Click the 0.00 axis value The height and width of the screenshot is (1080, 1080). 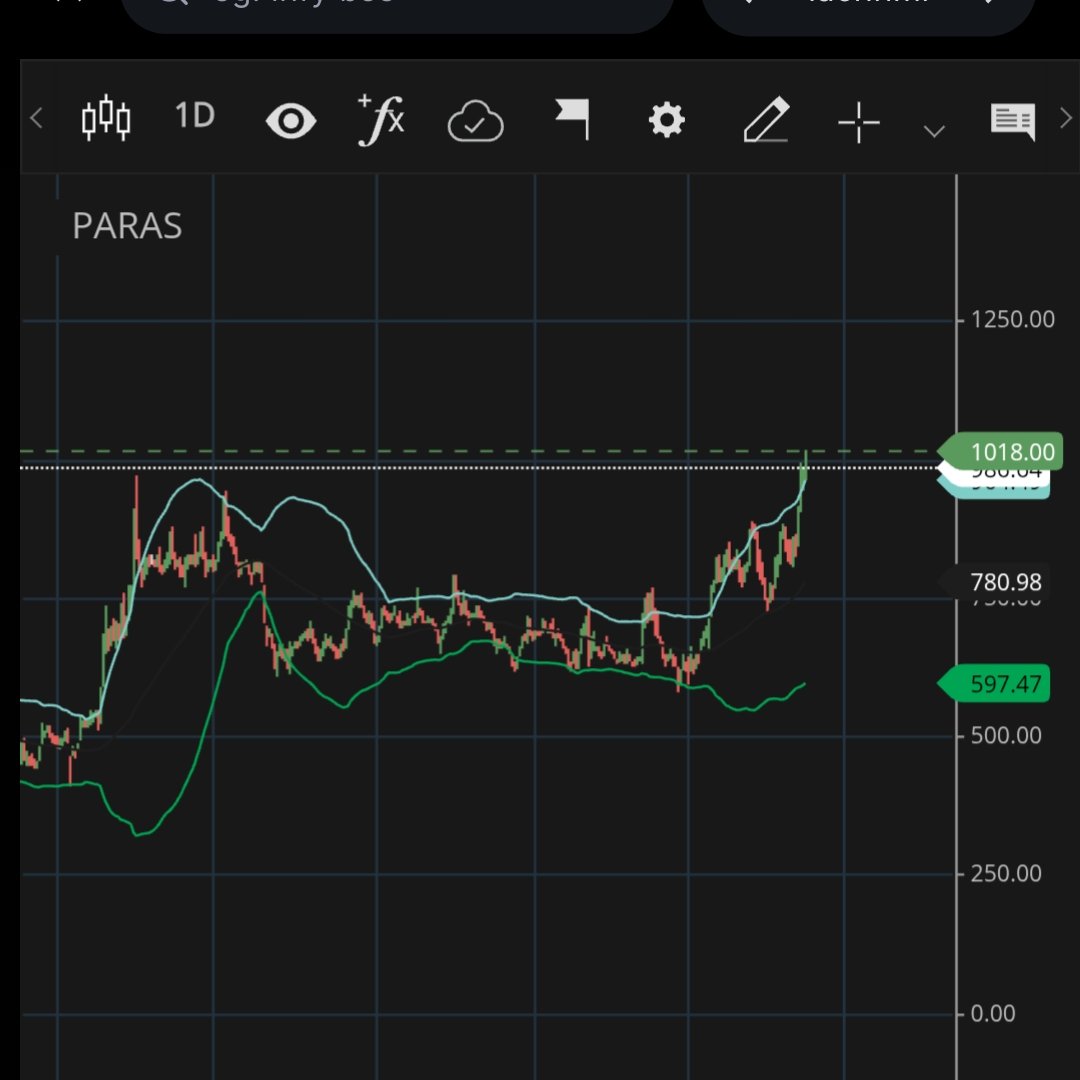point(993,1014)
